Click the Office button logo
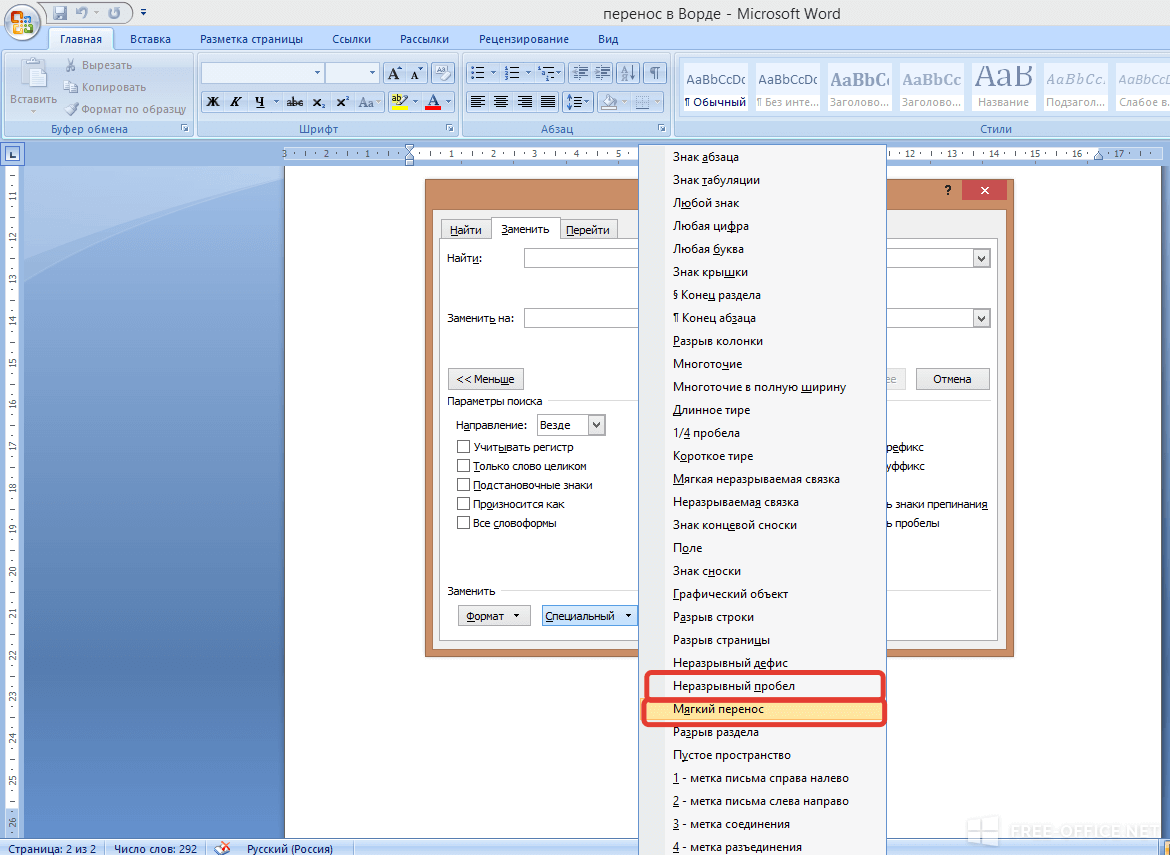This screenshot has height=855, width=1170. point(21,22)
